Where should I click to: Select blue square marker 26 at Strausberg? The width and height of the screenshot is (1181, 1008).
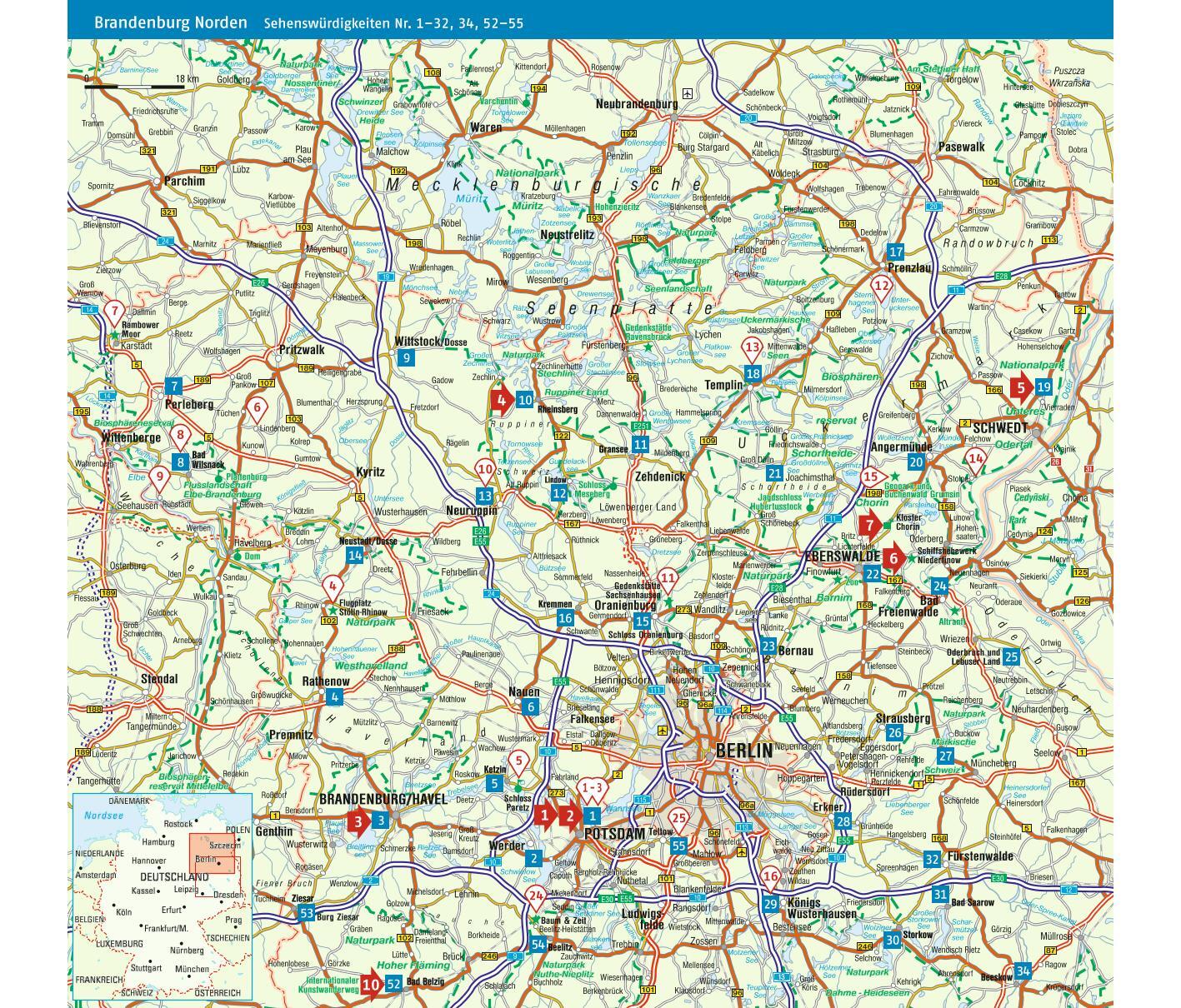[894, 733]
